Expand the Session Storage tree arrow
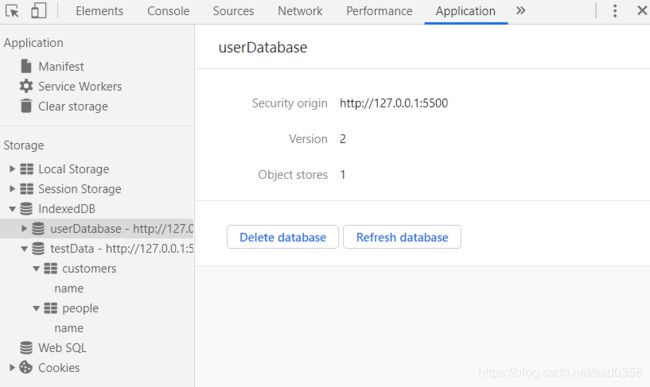 pyautogui.click(x=12, y=189)
